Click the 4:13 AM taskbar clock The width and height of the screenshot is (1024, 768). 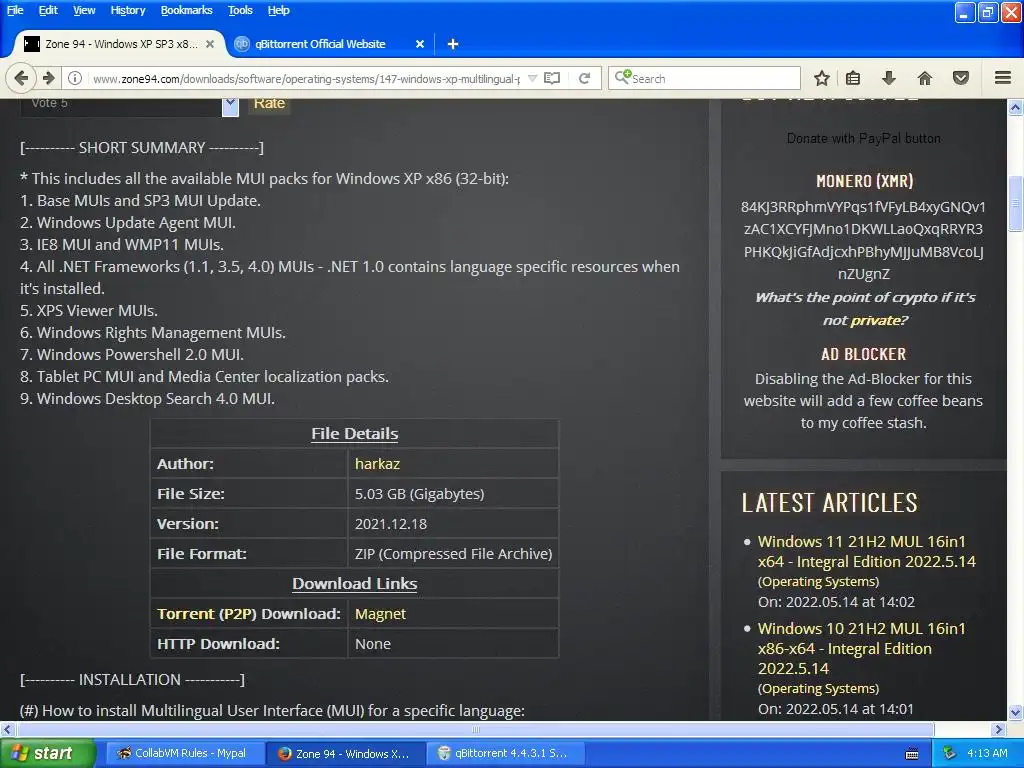coord(987,753)
